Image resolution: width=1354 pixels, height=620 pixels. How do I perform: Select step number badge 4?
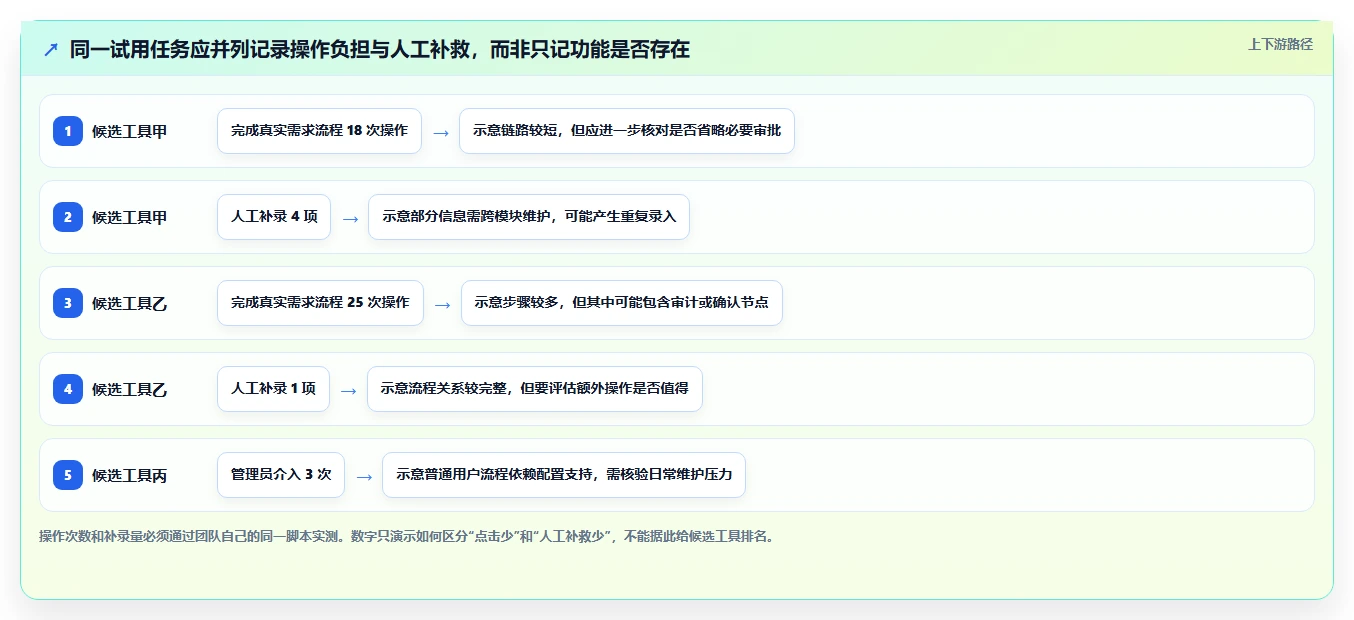click(68, 389)
